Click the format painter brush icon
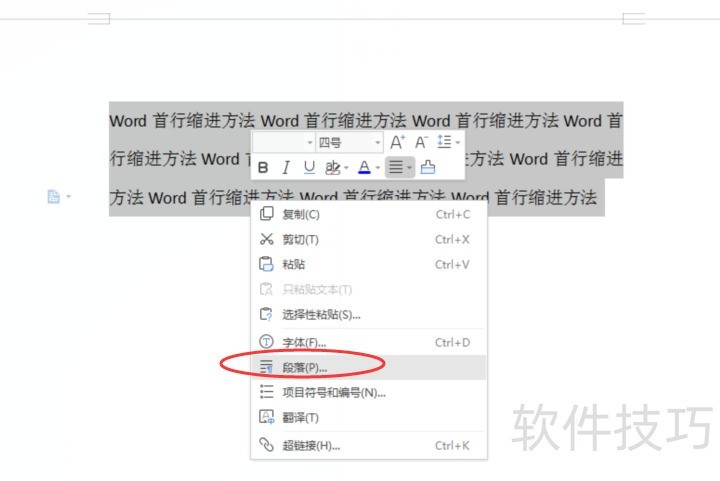 tap(428, 168)
